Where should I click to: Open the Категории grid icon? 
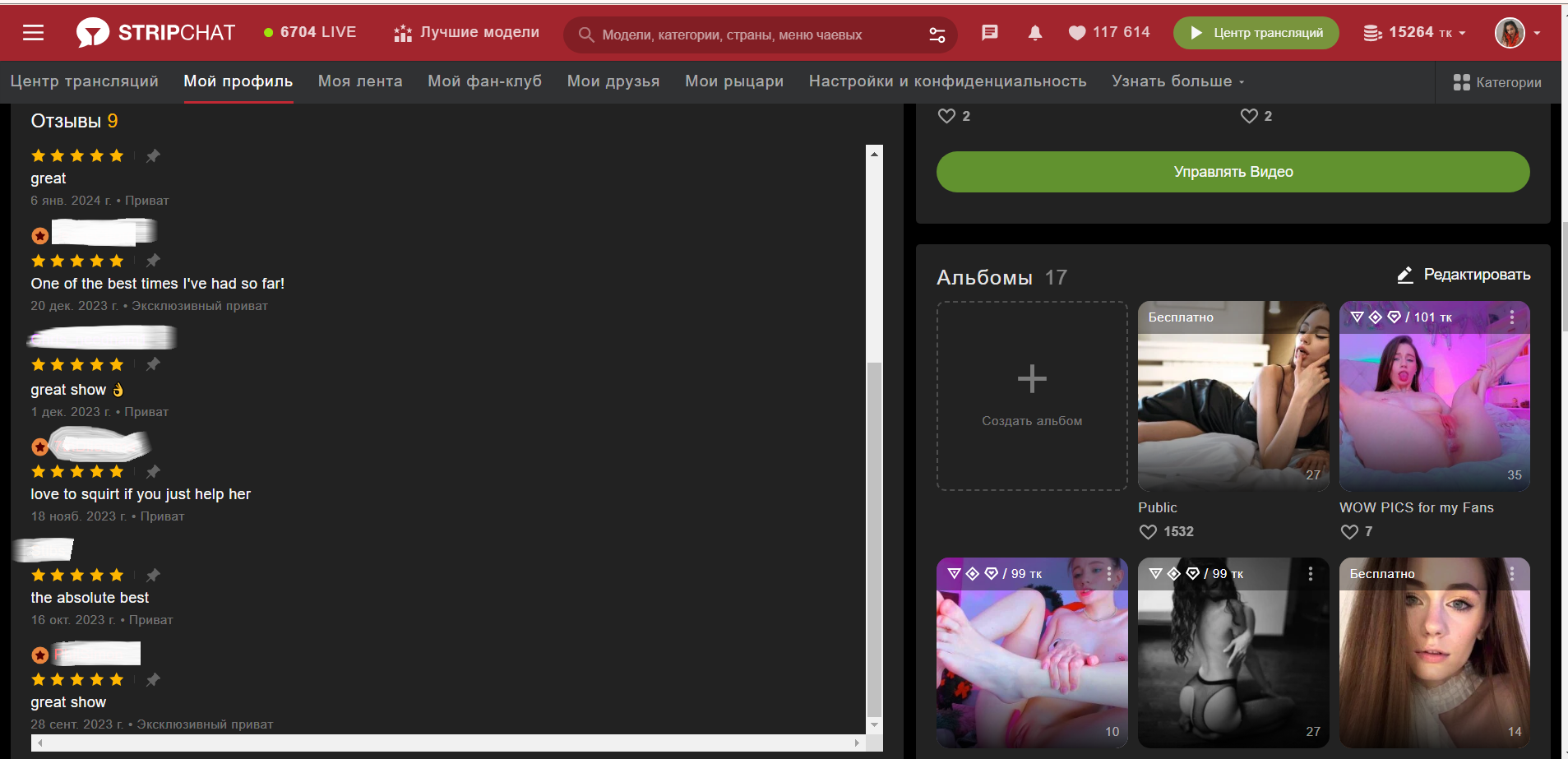[1461, 82]
